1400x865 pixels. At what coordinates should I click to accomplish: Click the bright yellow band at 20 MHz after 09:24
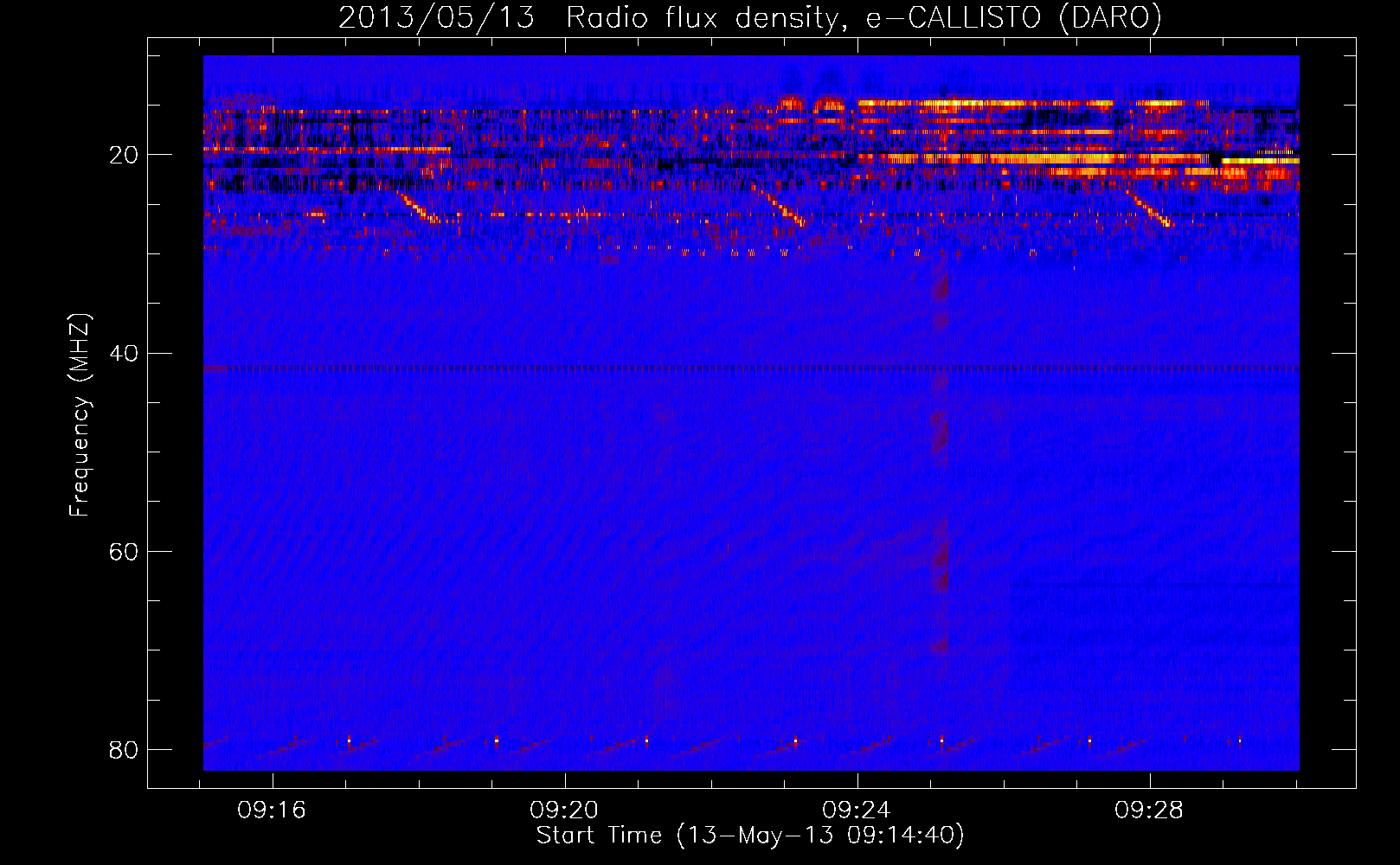tap(1034, 158)
